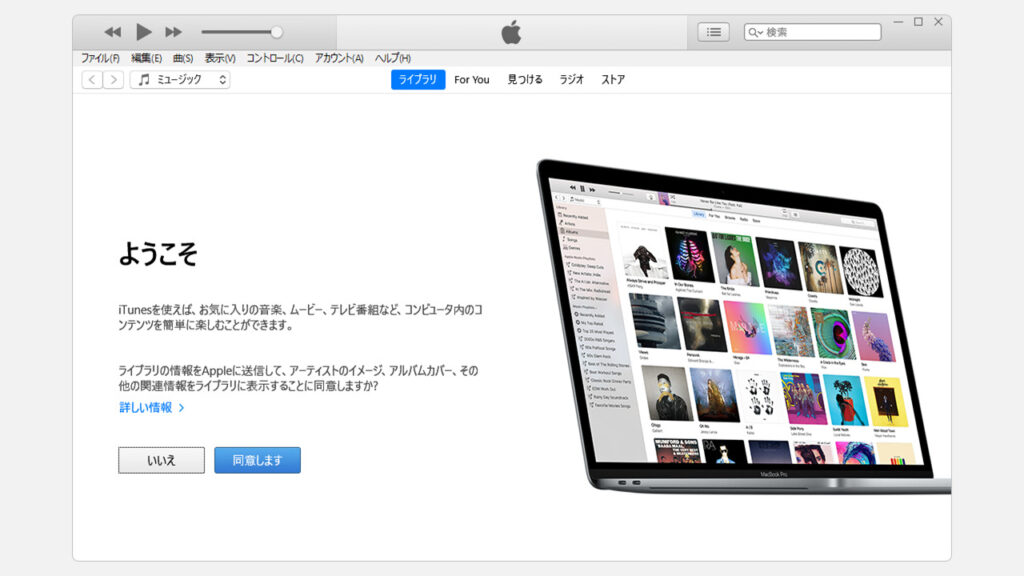Viewport: 1024px width, 576px height.
Task: Switch to the 見つける tab
Action: [x=525, y=80]
